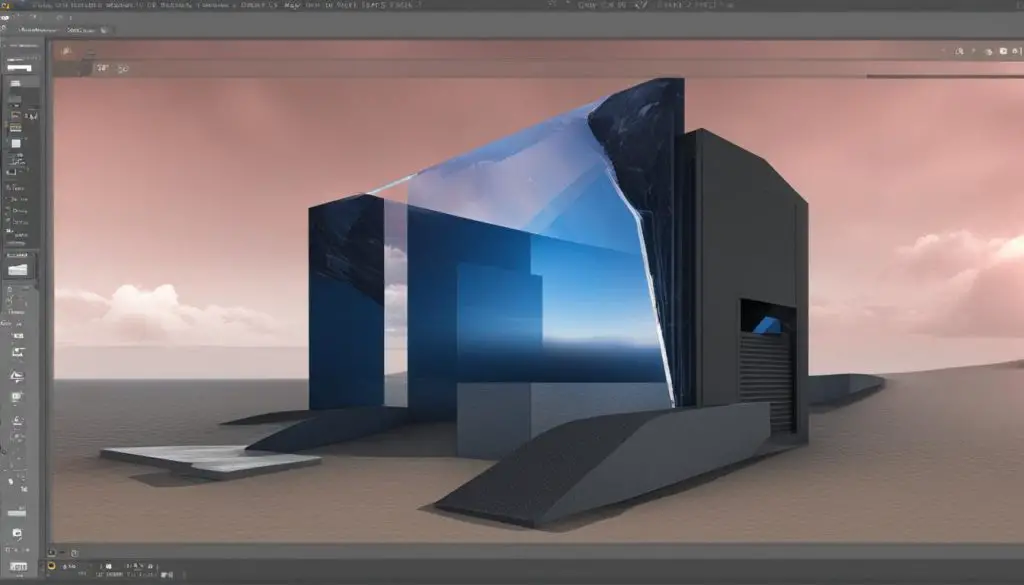Image resolution: width=1024 pixels, height=585 pixels.
Task: Click the horizontal slider bar at viewport top-right
Action: pos(945,76)
